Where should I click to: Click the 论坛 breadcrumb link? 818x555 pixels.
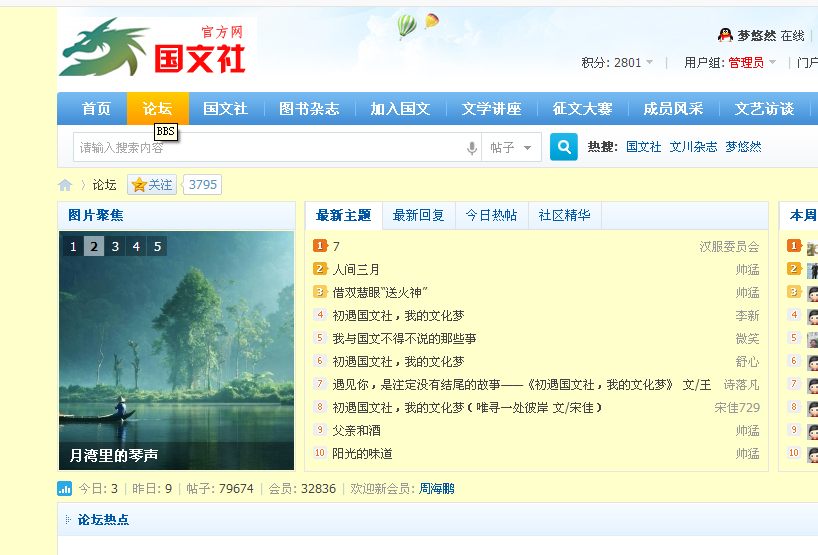(x=104, y=185)
